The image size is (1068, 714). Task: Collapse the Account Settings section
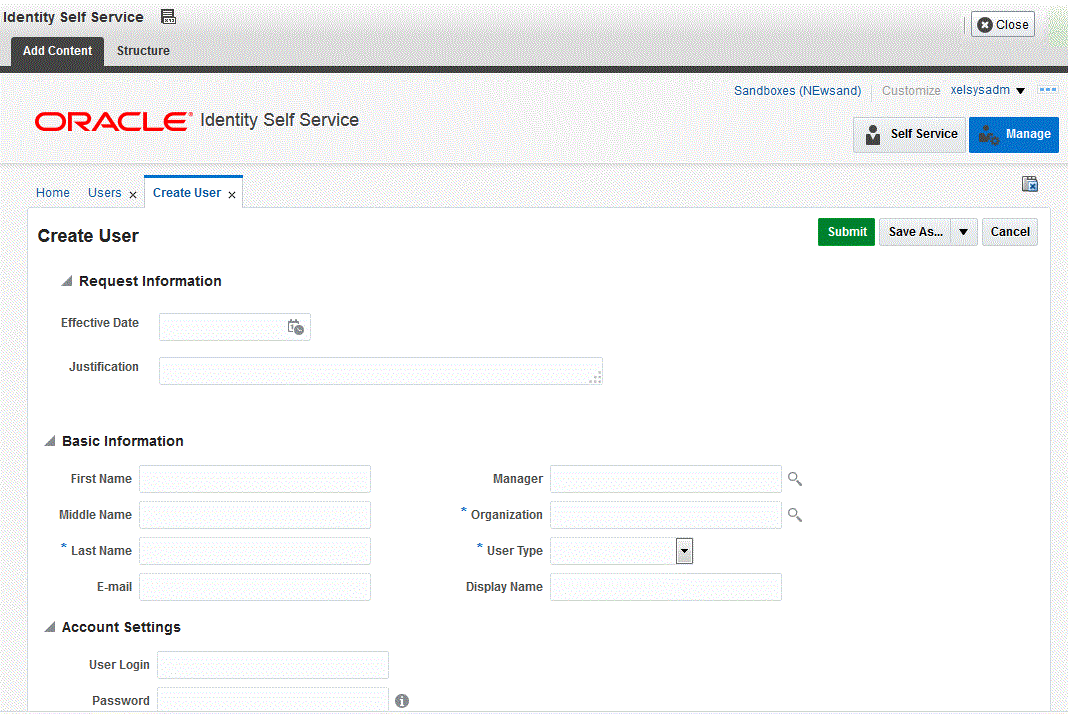(x=50, y=627)
